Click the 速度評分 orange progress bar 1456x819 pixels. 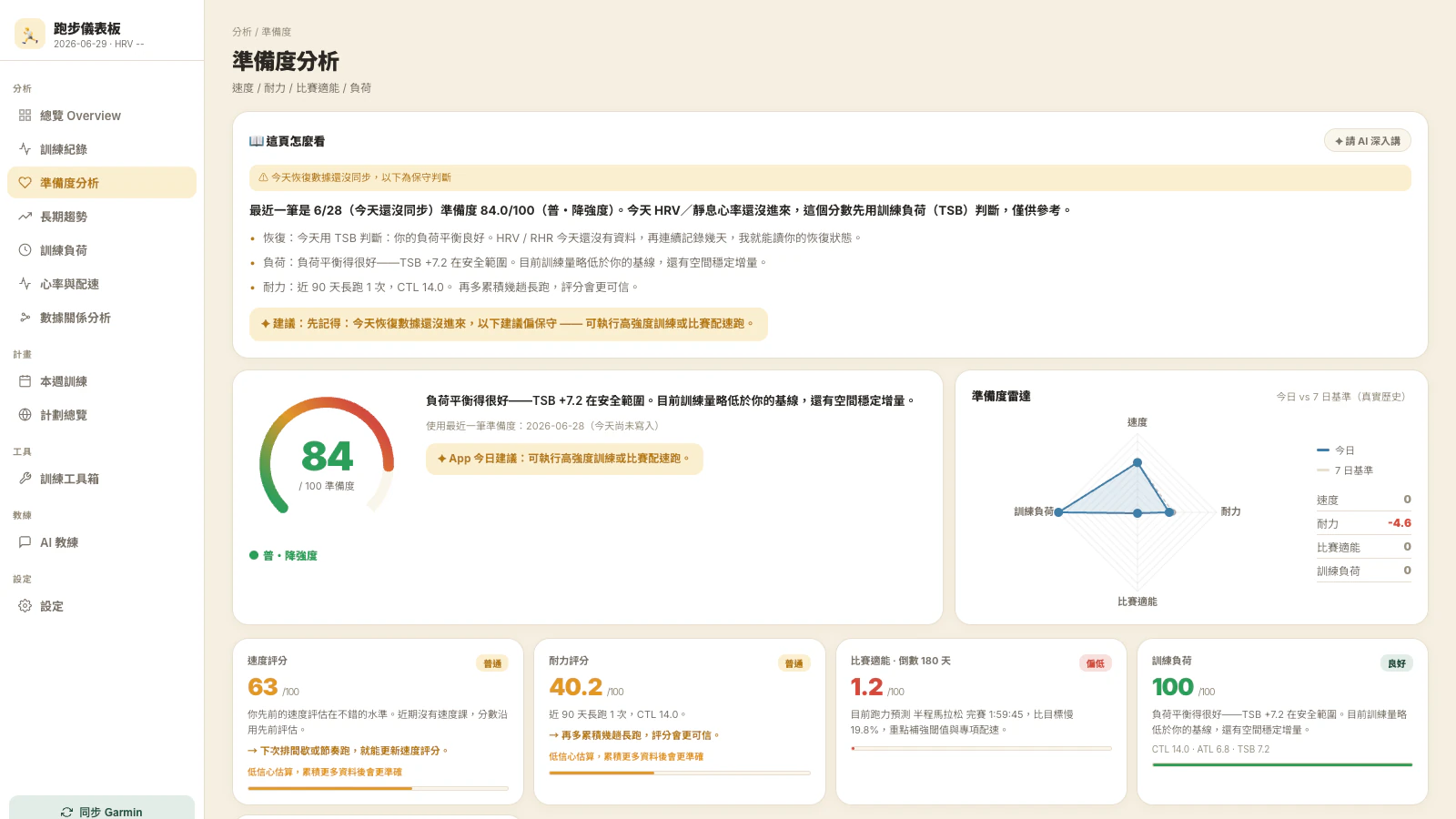pos(378,788)
